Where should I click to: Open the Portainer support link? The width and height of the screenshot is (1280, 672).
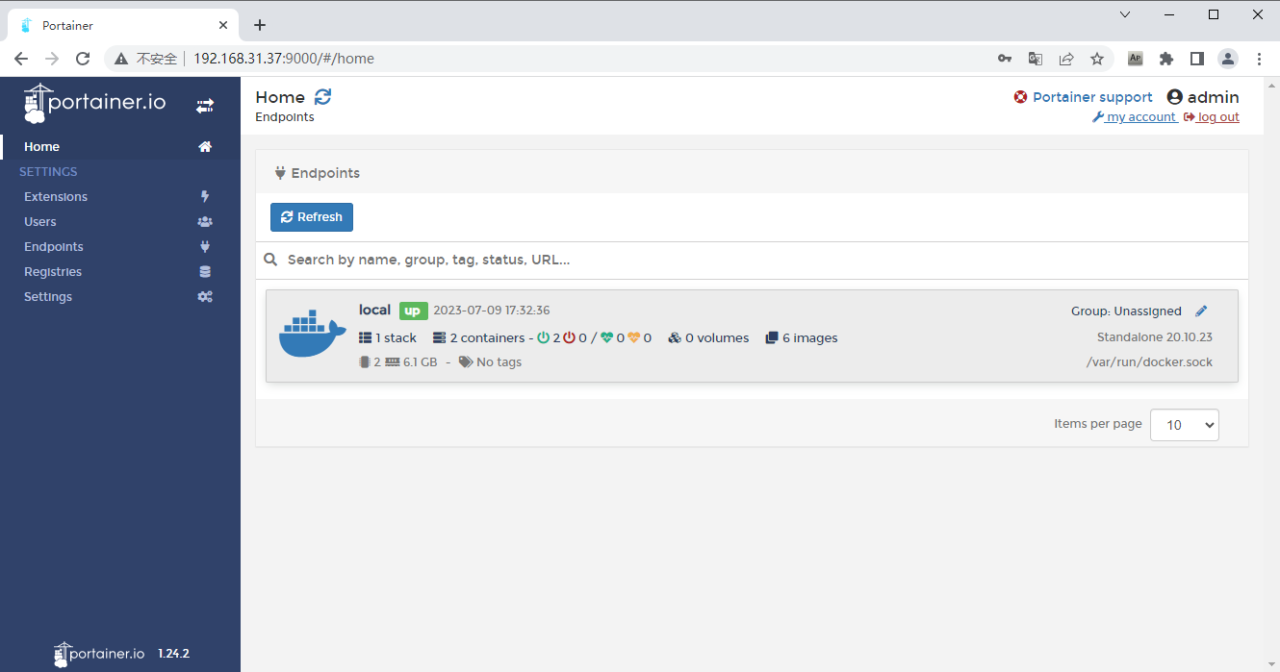click(1092, 97)
